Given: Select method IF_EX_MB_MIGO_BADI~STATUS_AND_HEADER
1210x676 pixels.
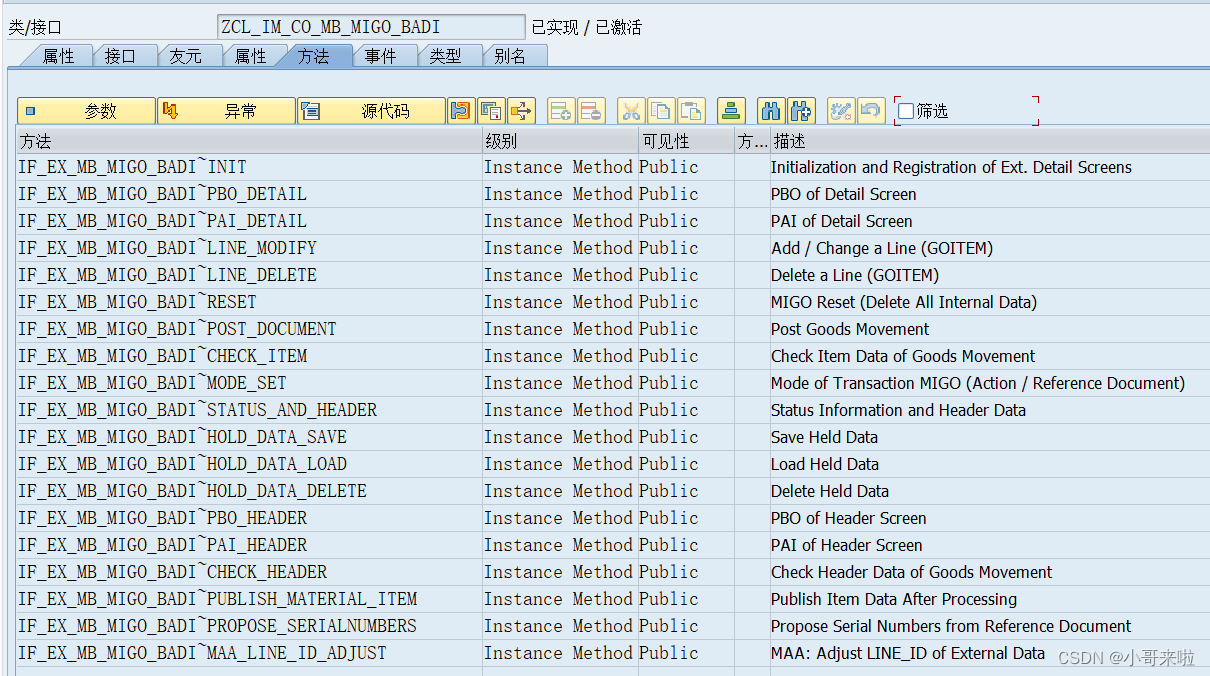Looking at the screenshot, I should click(197, 410).
